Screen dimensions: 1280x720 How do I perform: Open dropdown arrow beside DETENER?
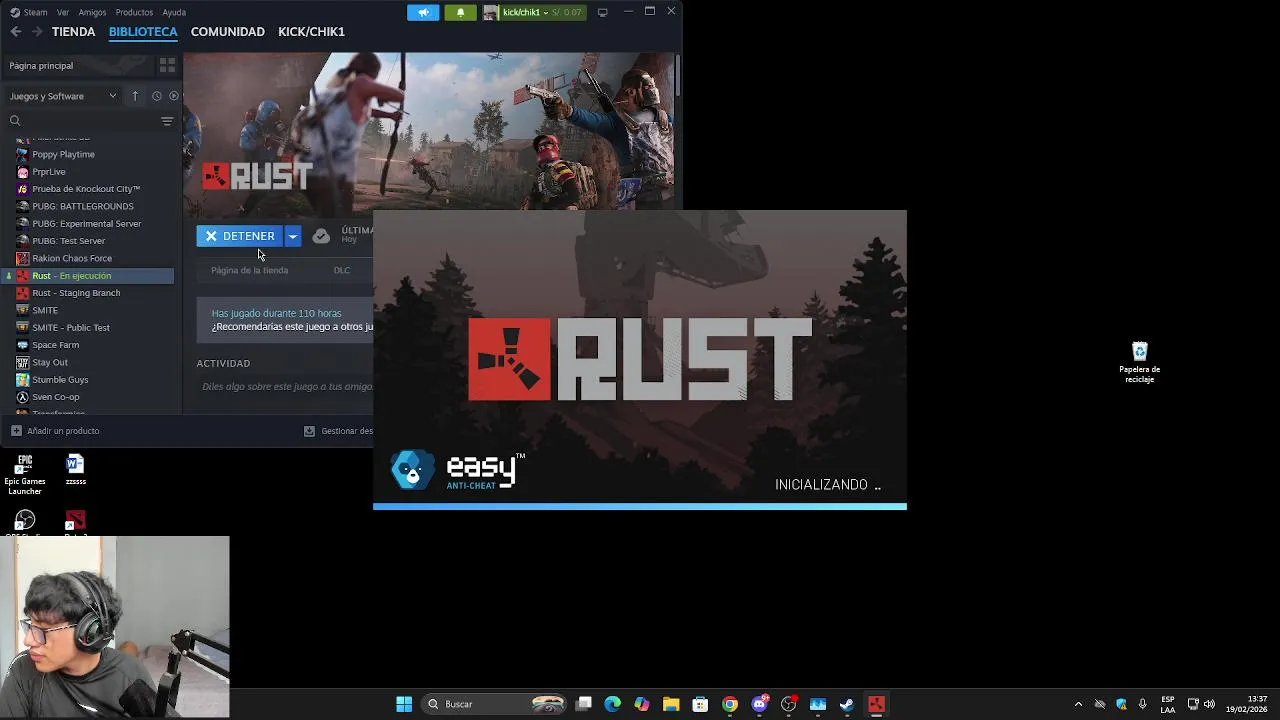coord(293,236)
